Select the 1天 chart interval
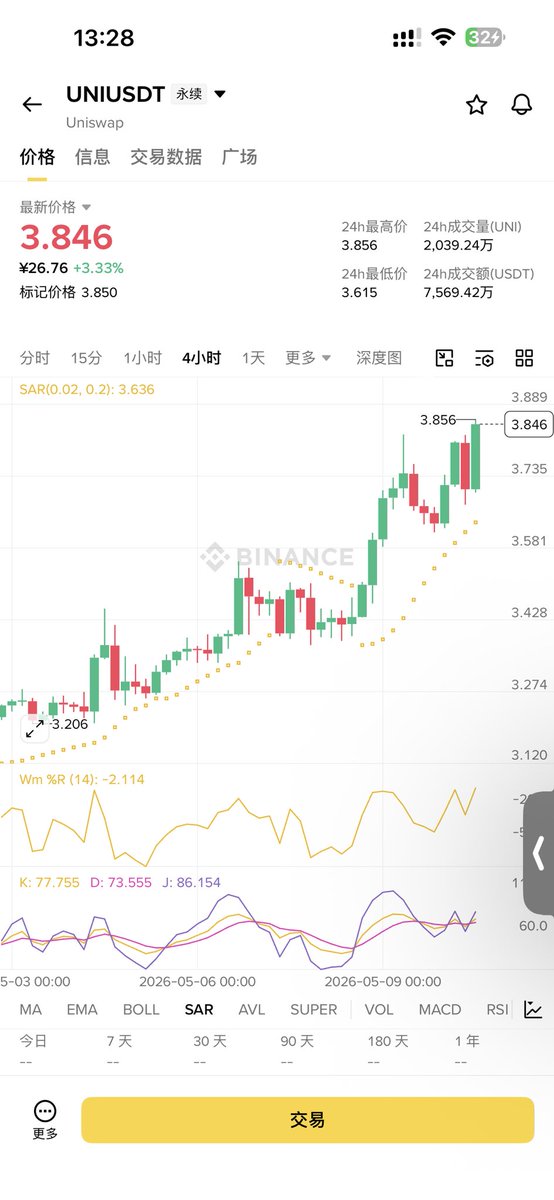The height and width of the screenshot is (1200, 554). point(254,358)
